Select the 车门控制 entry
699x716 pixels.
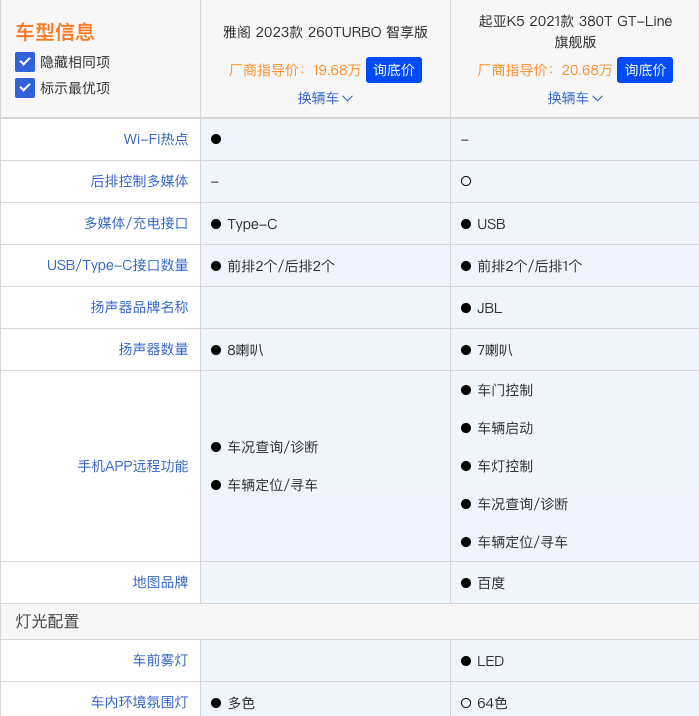[505, 390]
